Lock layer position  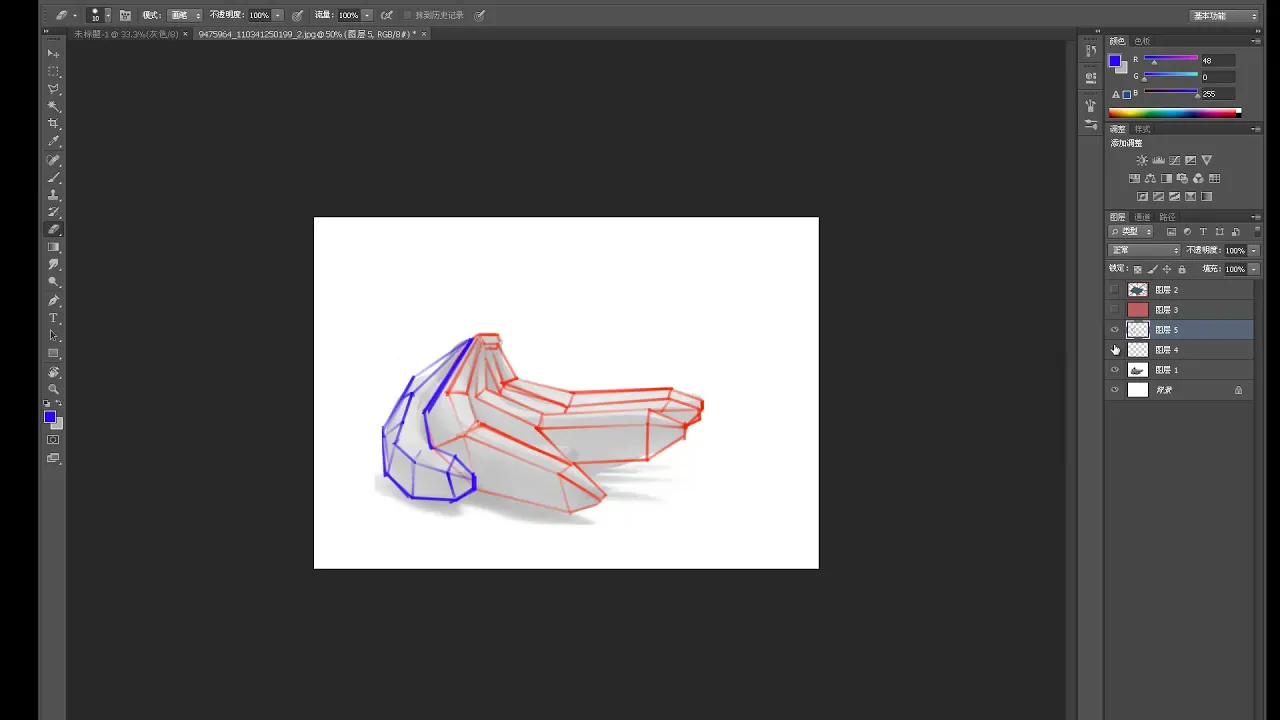click(x=1167, y=269)
